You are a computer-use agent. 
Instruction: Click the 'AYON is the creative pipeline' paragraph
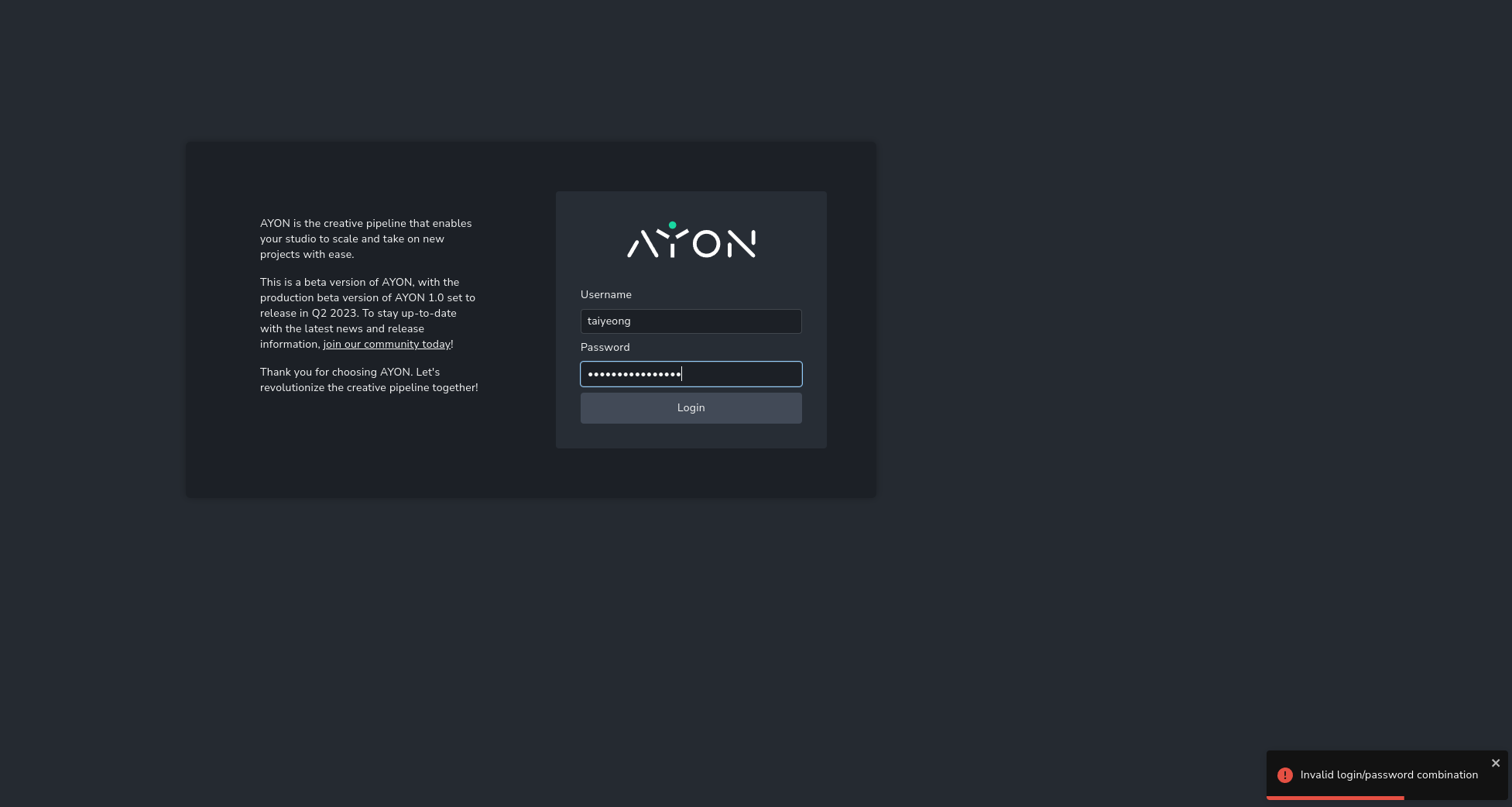366,239
